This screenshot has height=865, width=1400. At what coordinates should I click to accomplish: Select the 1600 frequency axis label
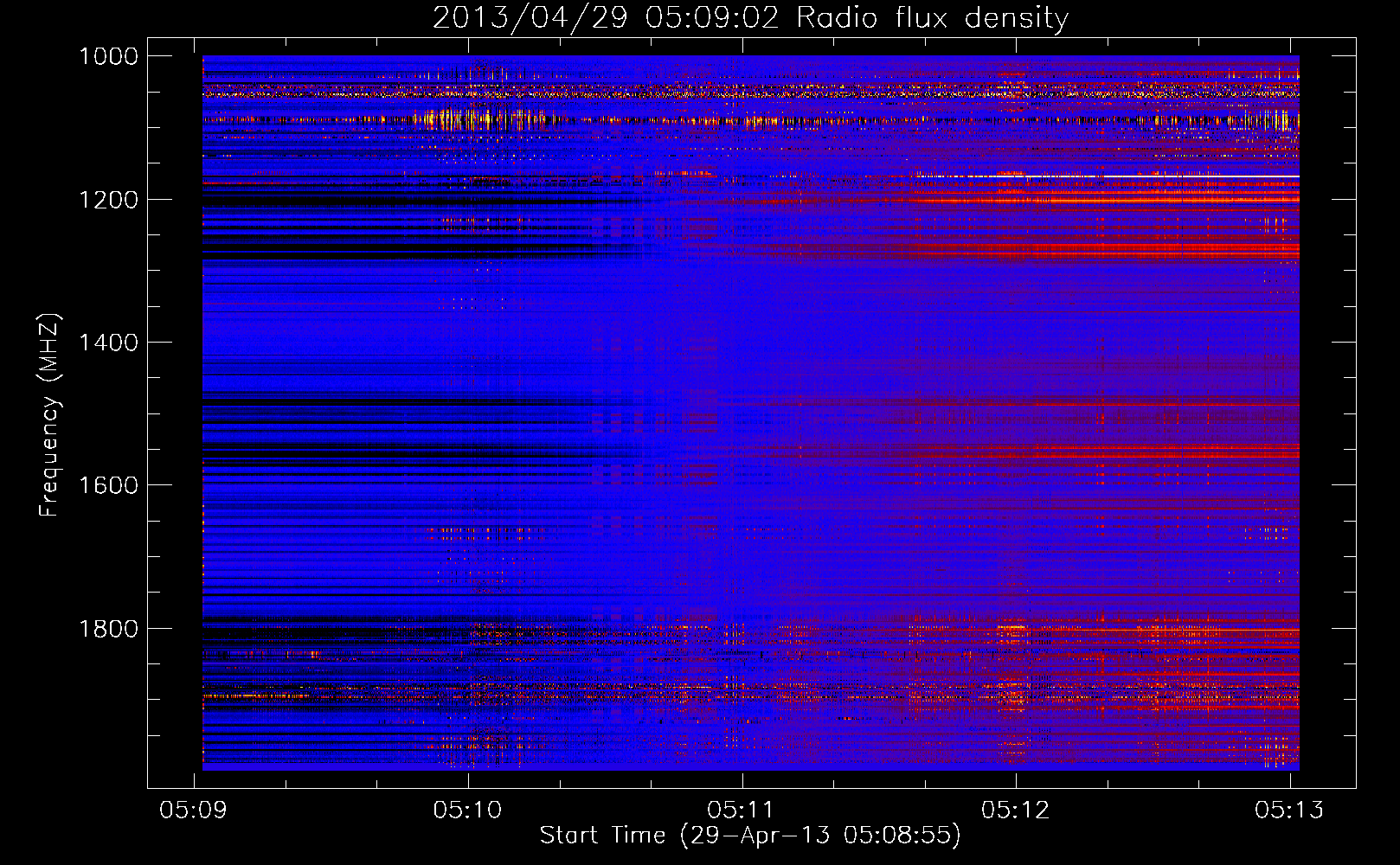point(108,485)
